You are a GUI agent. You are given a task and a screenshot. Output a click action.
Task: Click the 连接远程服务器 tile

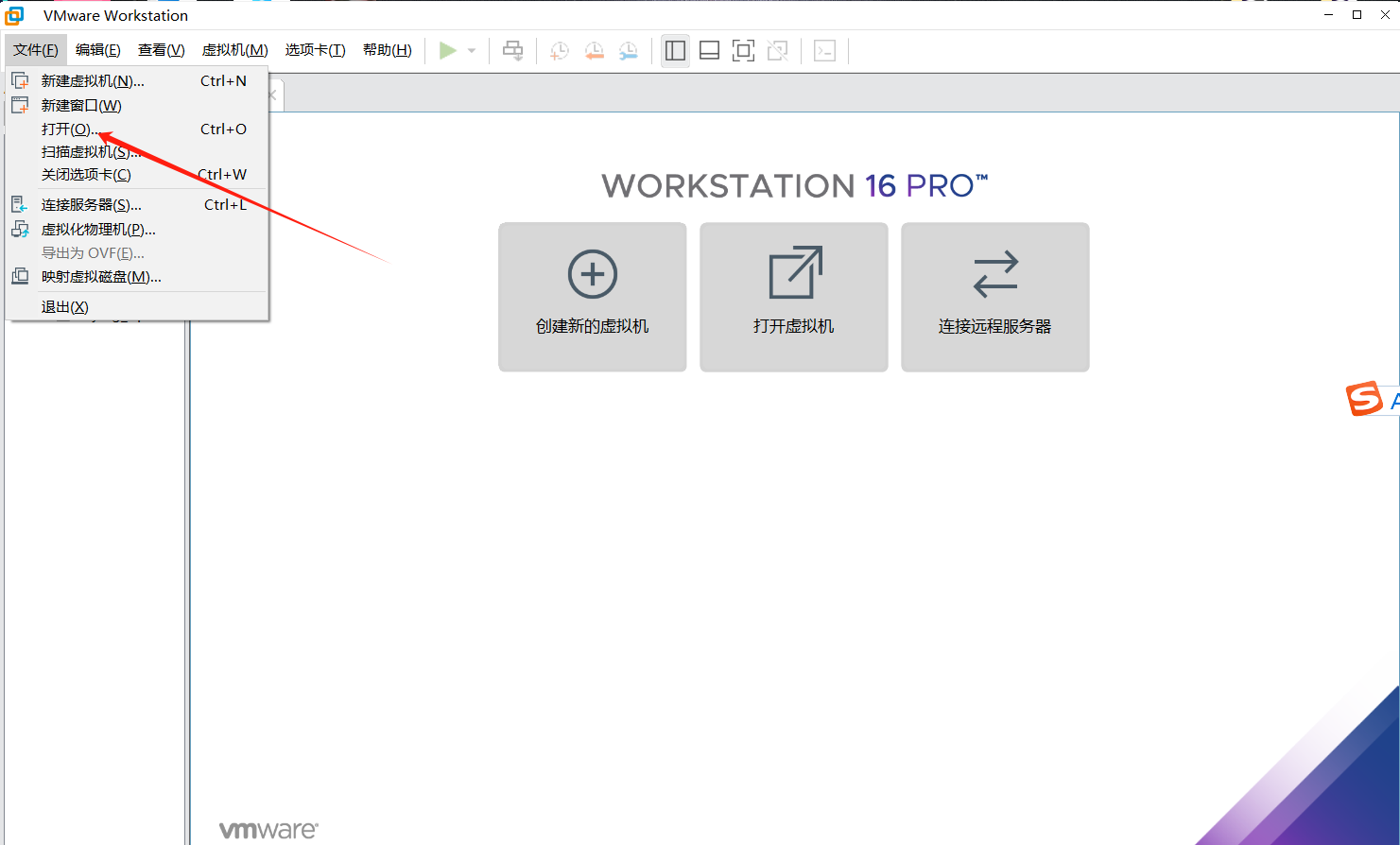coord(995,297)
